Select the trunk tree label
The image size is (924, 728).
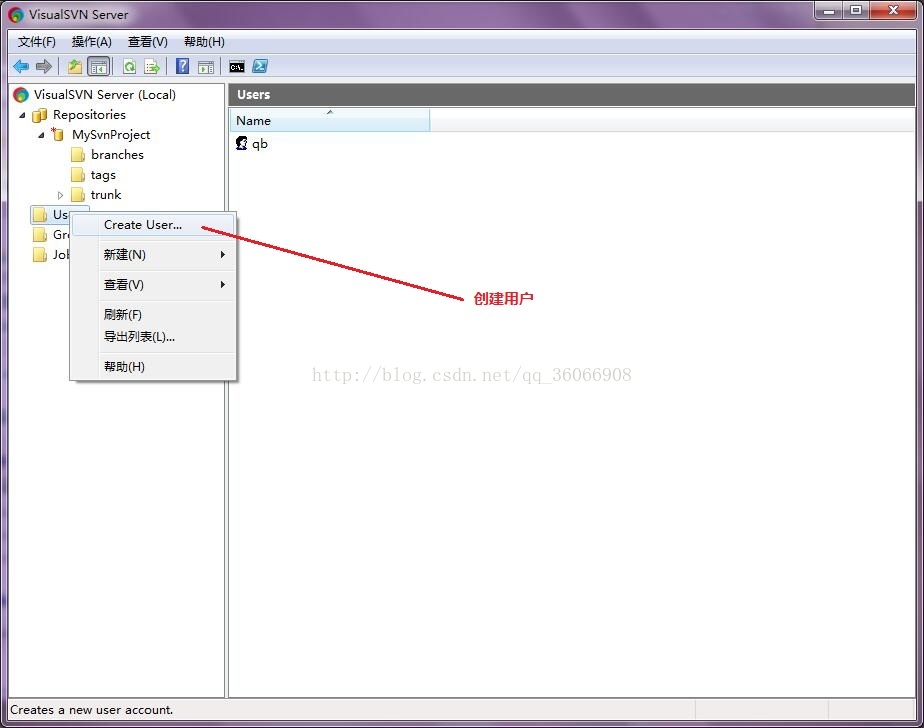pos(105,195)
